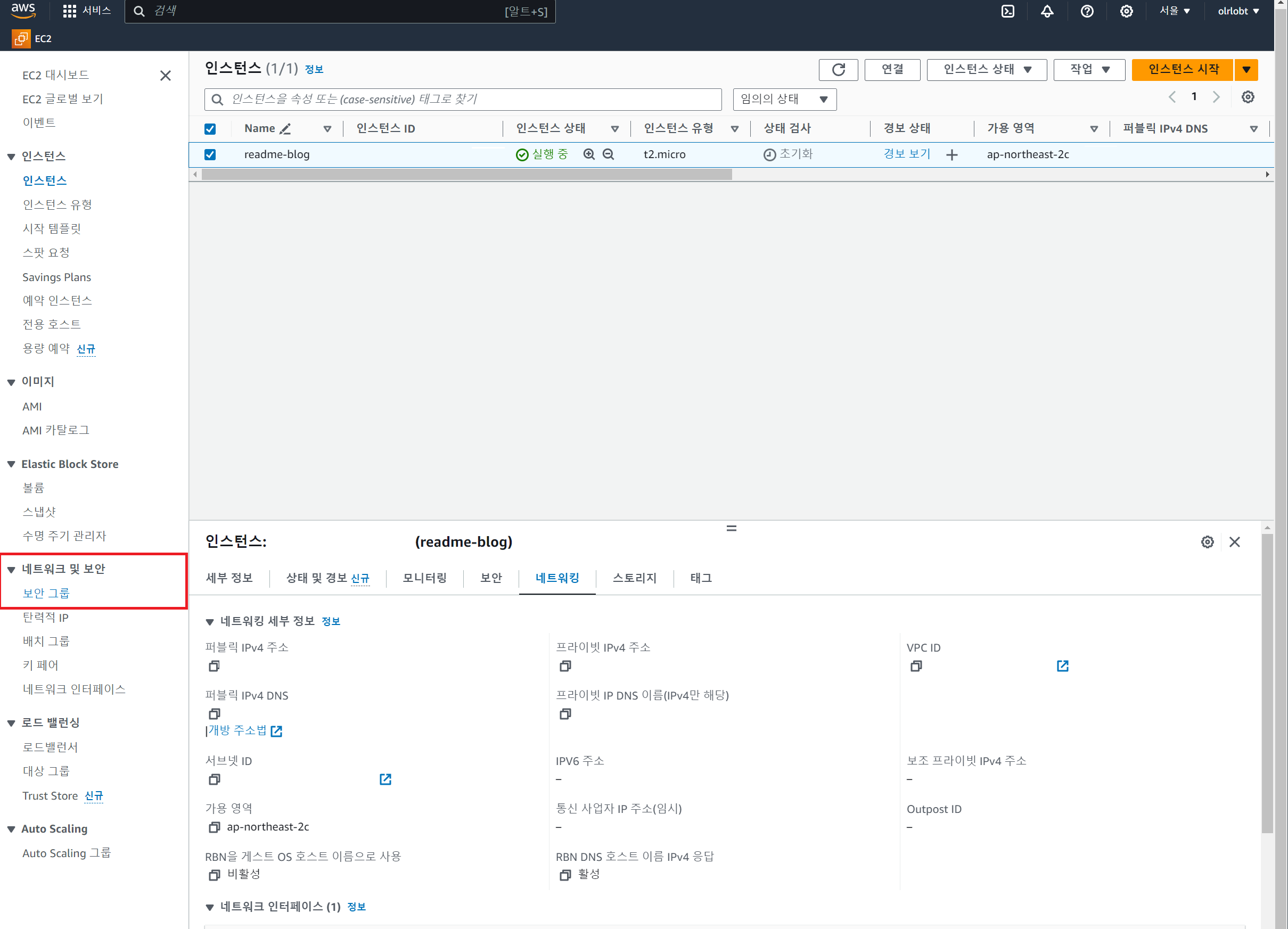Click the zoom-in magnifier next to 실행 중
The image size is (1288, 929).
589,154
